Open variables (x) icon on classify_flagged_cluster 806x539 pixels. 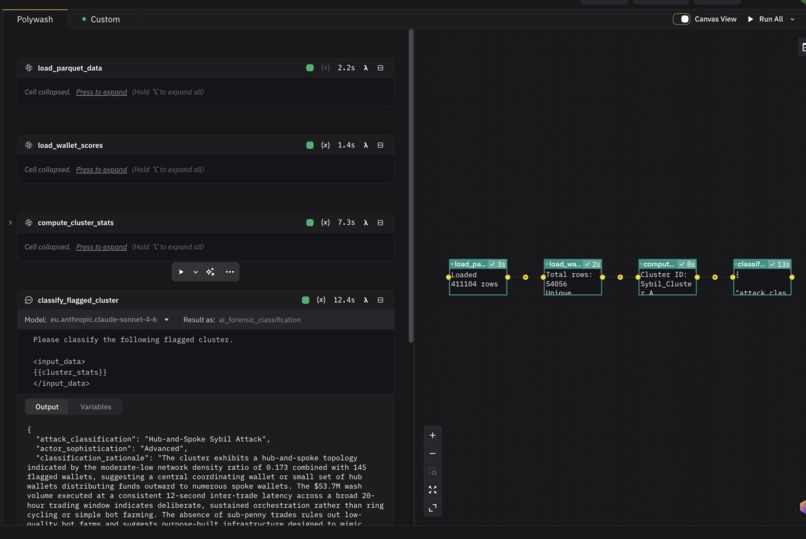(x=321, y=300)
